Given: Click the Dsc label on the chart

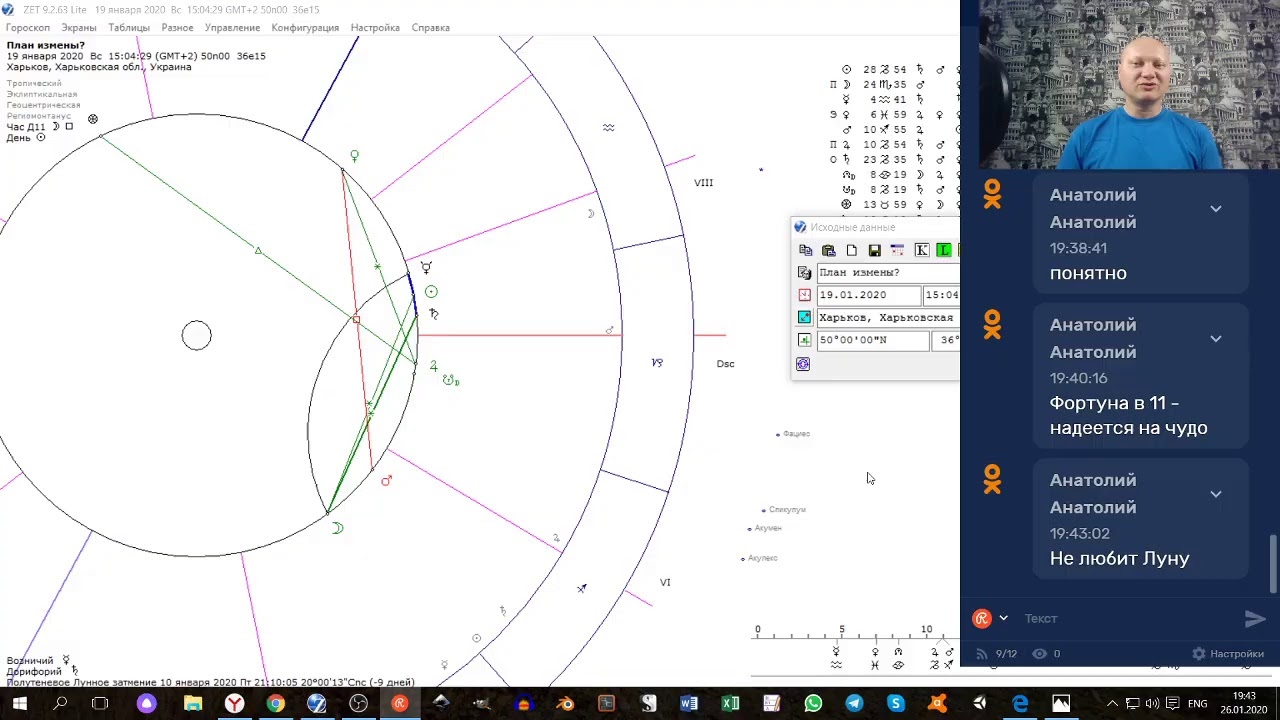Looking at the screenshot, I should (726, 364).
